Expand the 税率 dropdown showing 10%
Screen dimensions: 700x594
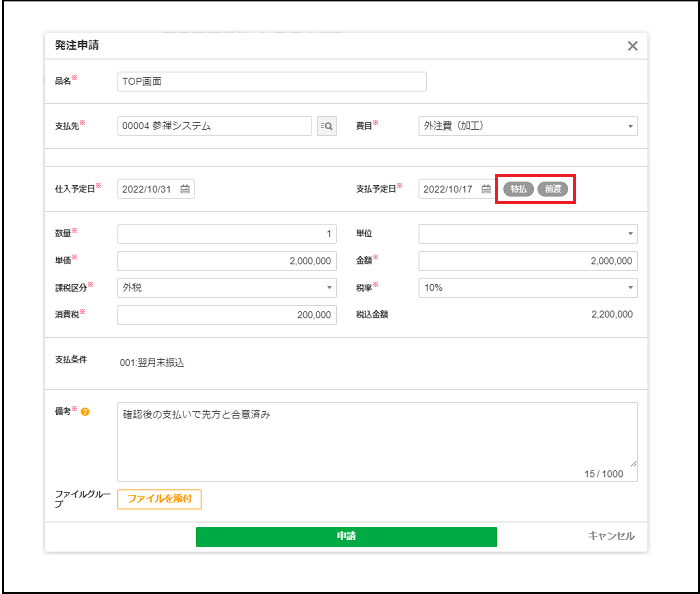[x=528, y=287]
